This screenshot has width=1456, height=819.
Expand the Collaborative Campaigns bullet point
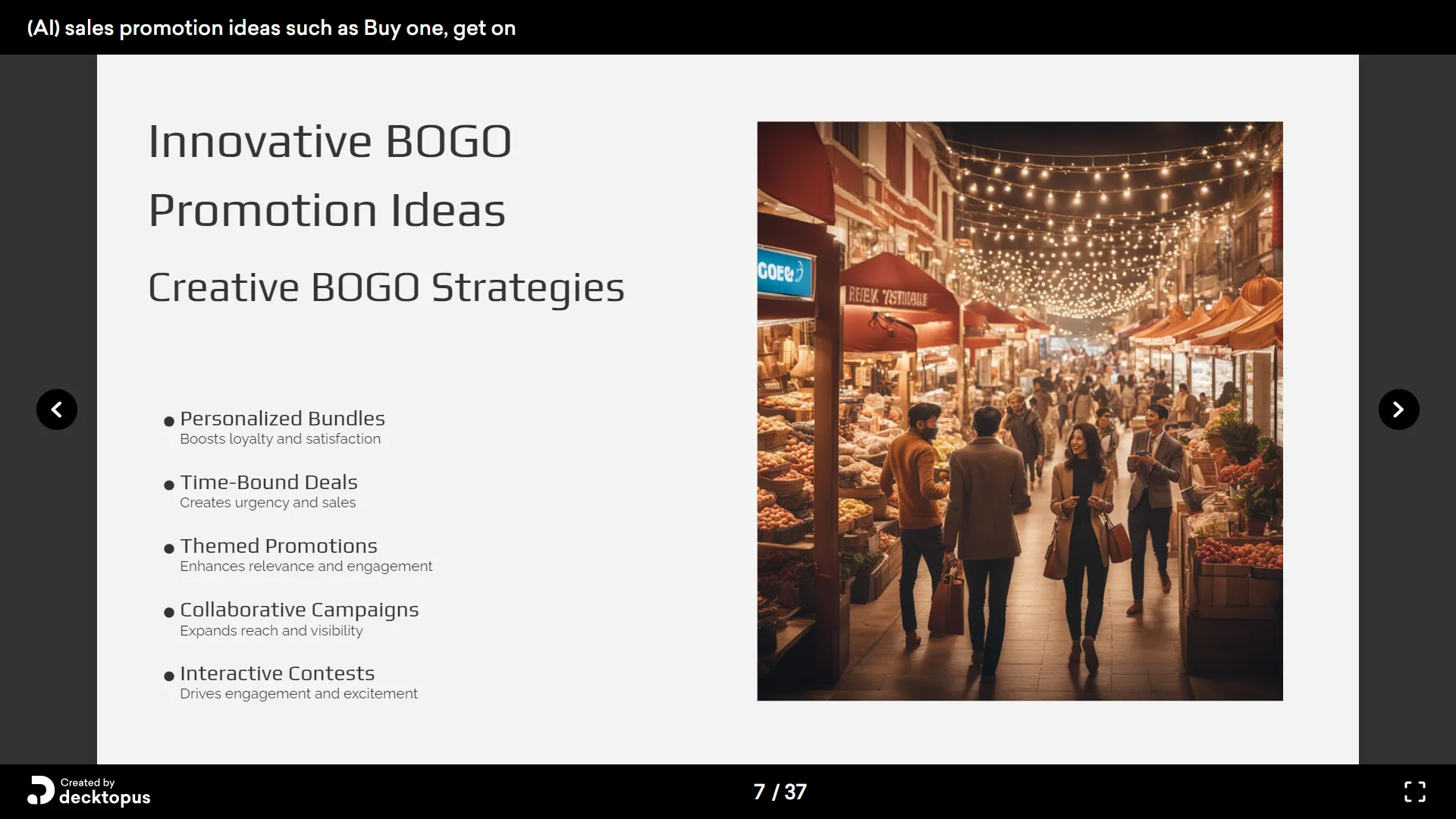click(300, 609)
